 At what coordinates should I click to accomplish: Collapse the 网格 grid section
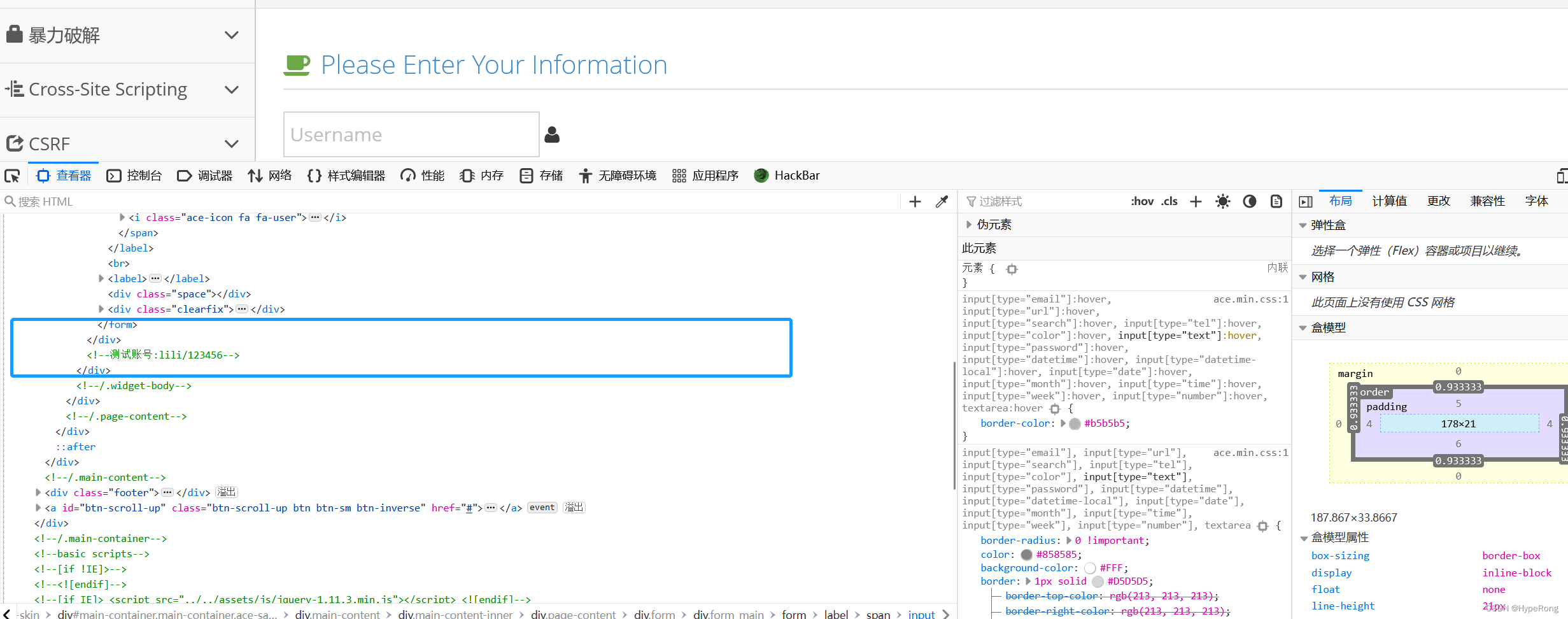(x=1303, y=277)
